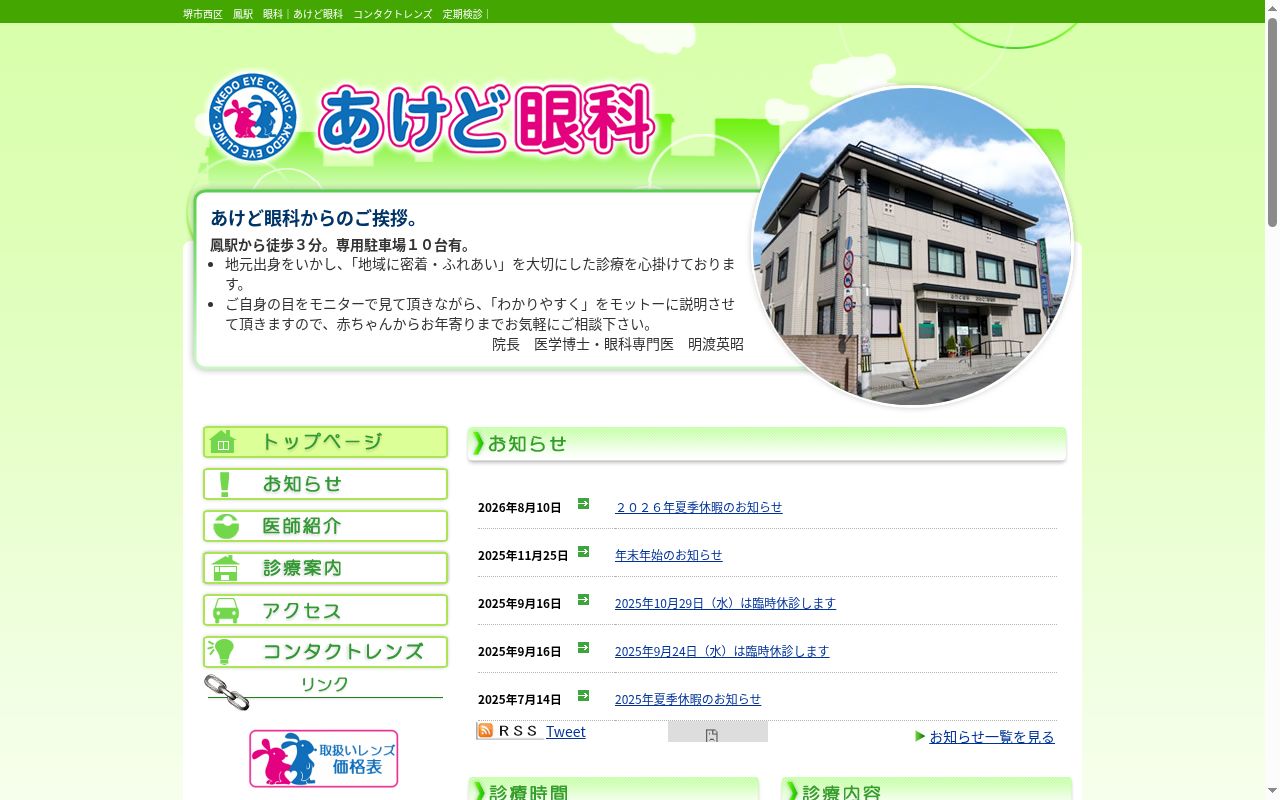Click the green arrow icon beside 2025年11月25日

click(x=583, y=552)
